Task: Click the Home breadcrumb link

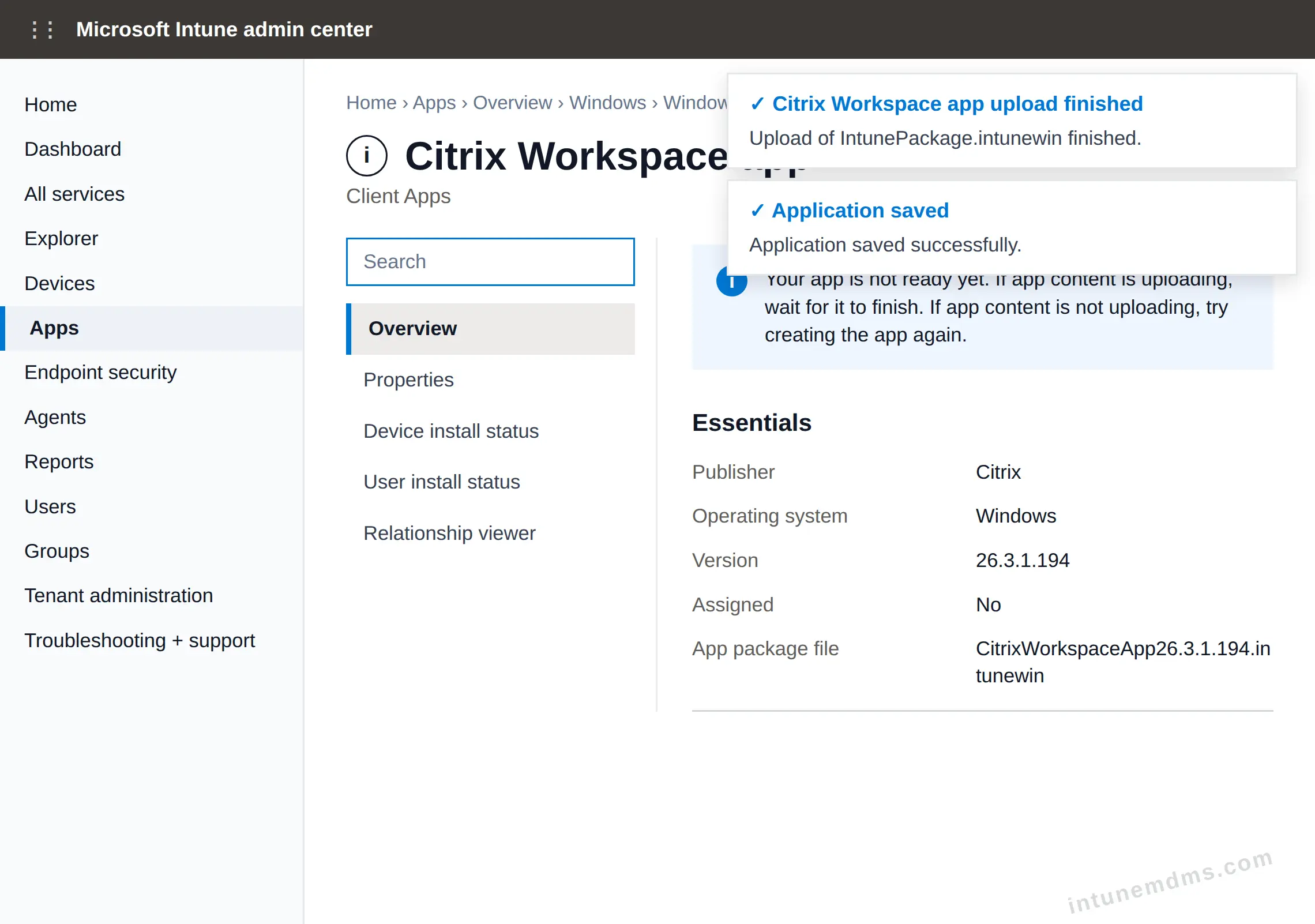Action: click(x=371, y=103)
